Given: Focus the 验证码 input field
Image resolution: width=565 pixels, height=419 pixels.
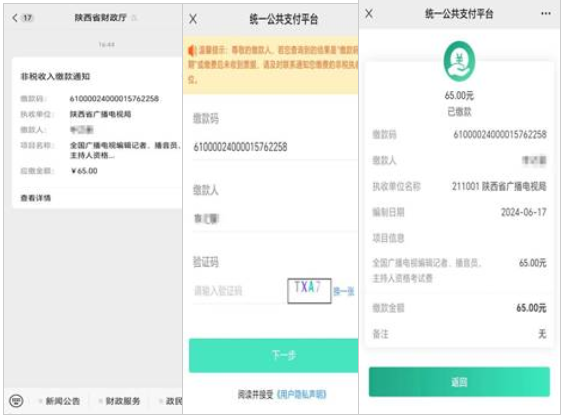Looking at the screenshot, I should pos(238,291).
